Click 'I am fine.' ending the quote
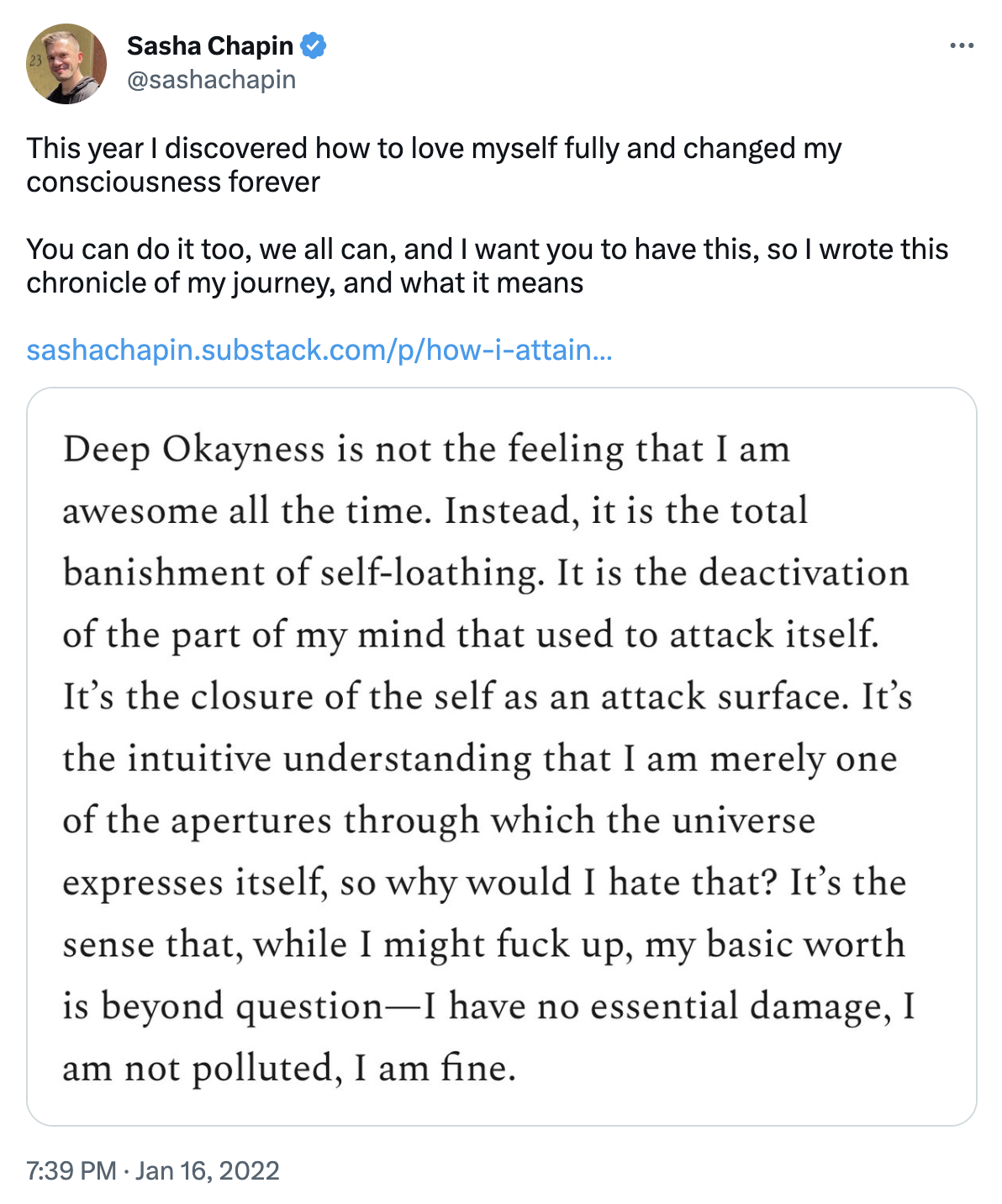The height and width of the screenshot is (1204, 1002). (x=435, y=1069)
